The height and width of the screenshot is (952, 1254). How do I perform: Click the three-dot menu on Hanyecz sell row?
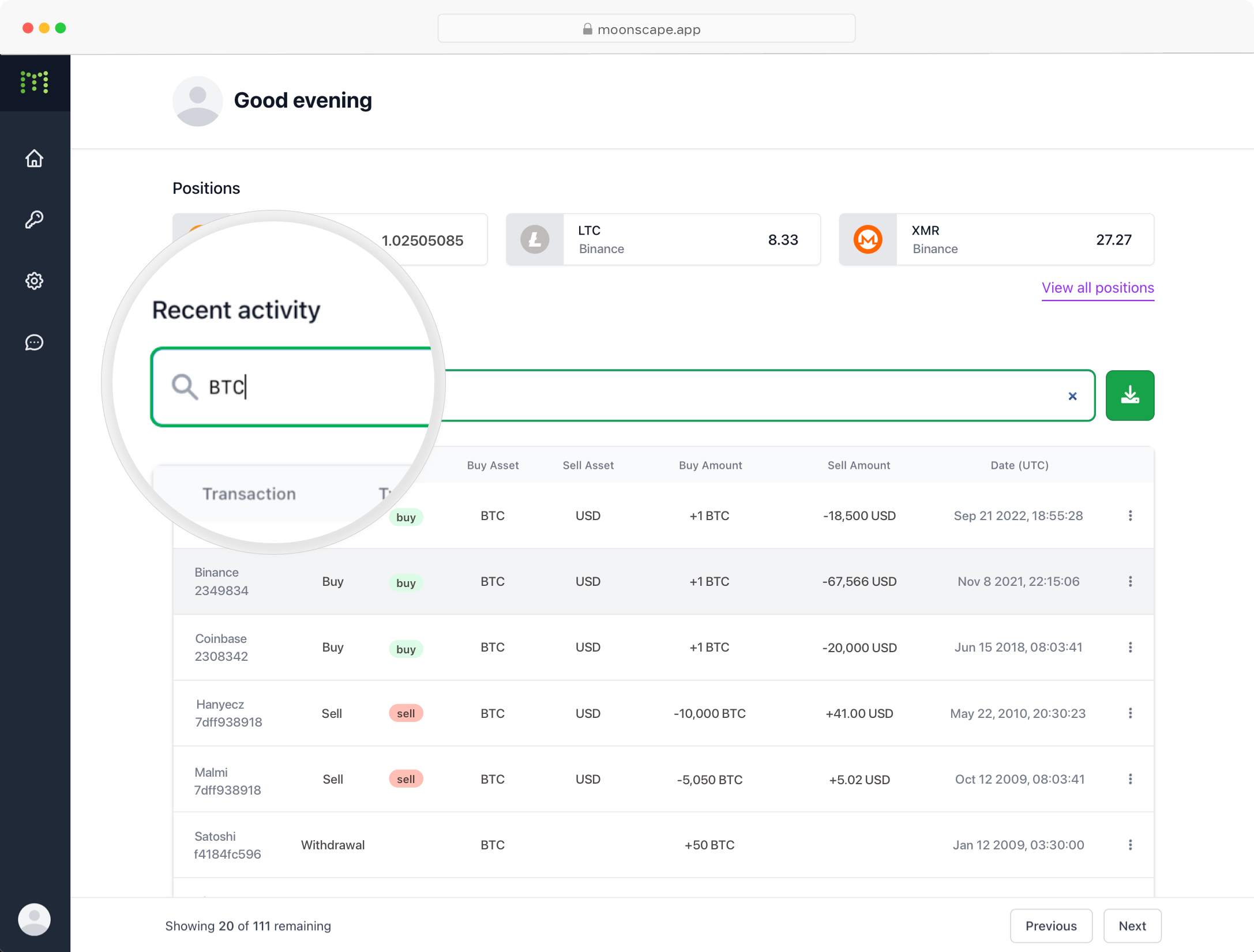[1129, 713]
